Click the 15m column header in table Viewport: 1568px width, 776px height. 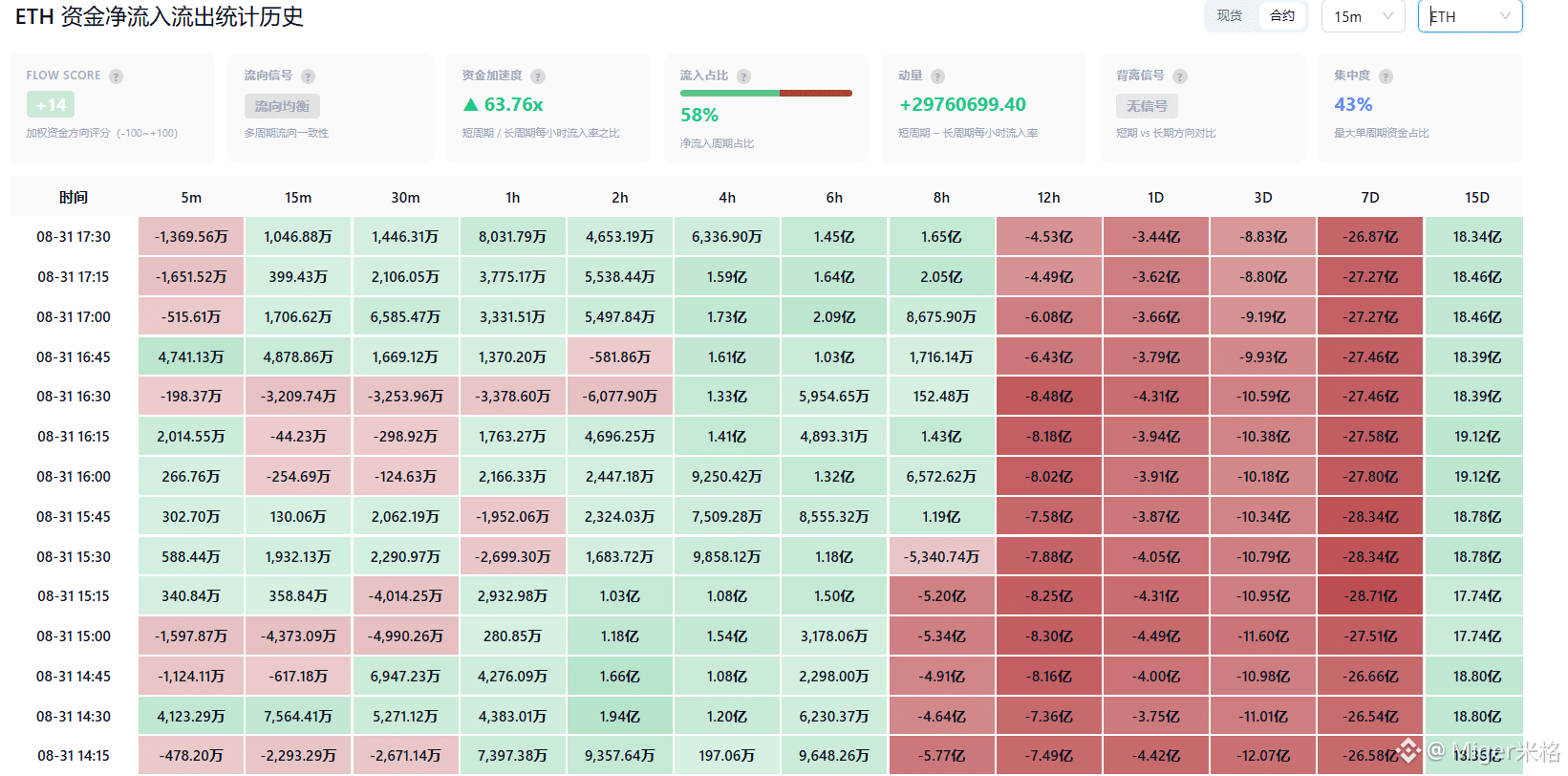coord(298,197)
